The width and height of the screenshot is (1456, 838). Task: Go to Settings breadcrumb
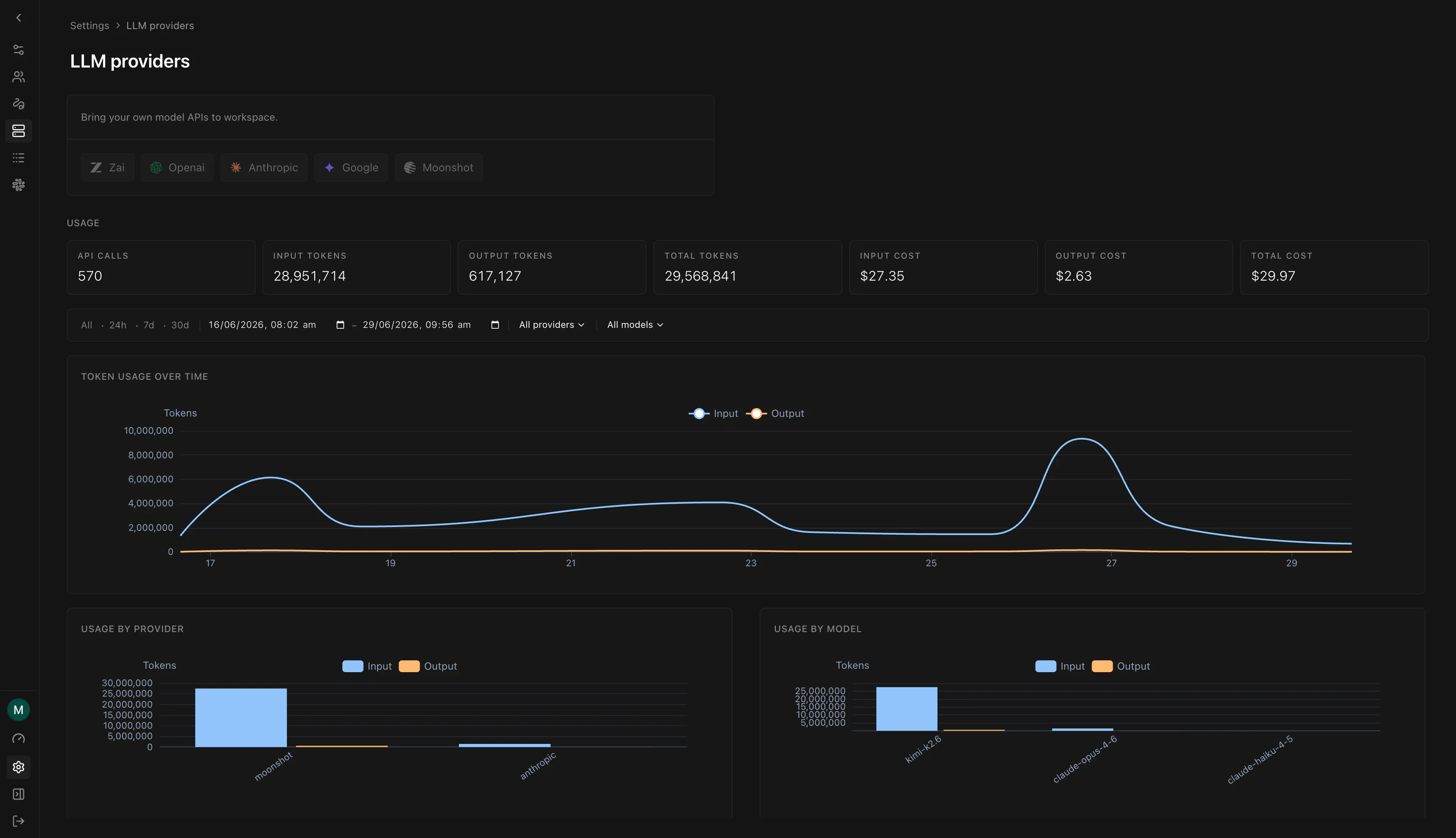(90, 25)
